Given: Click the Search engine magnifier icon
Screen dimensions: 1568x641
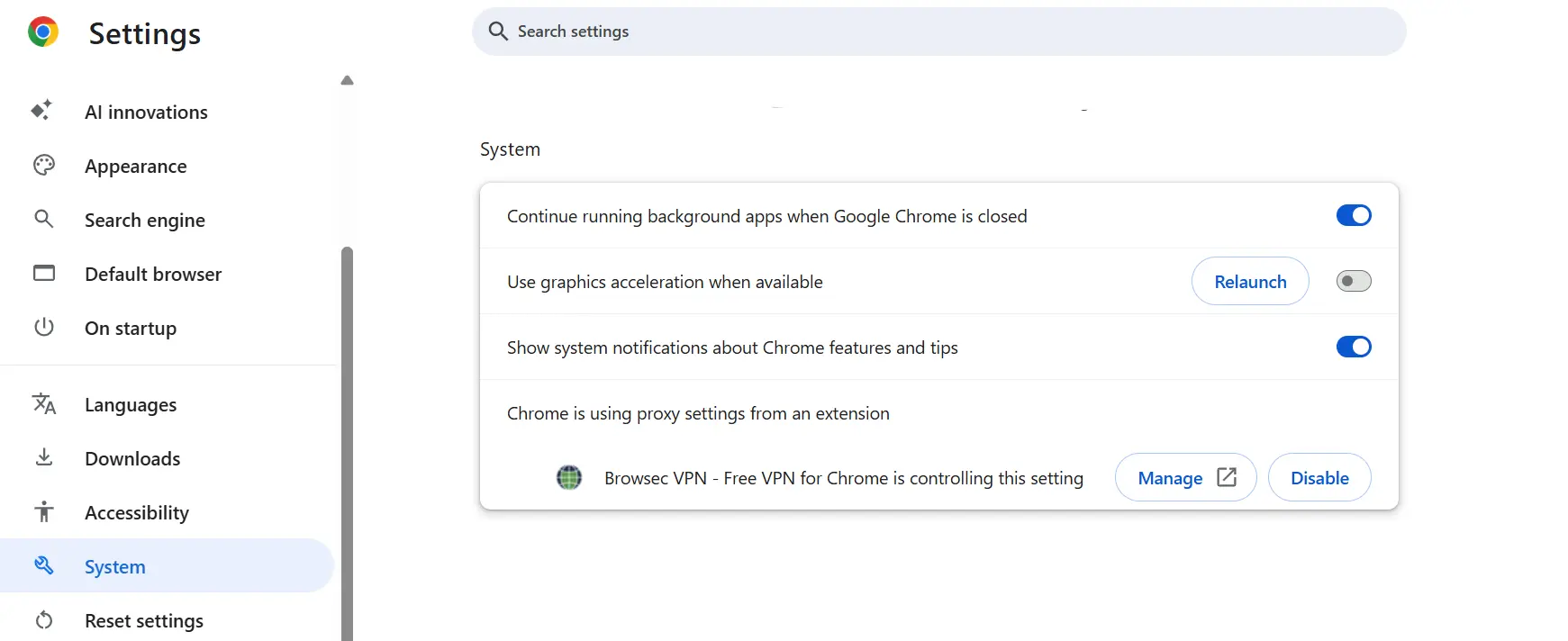Looking at the screenshot, I should point(42,220).
